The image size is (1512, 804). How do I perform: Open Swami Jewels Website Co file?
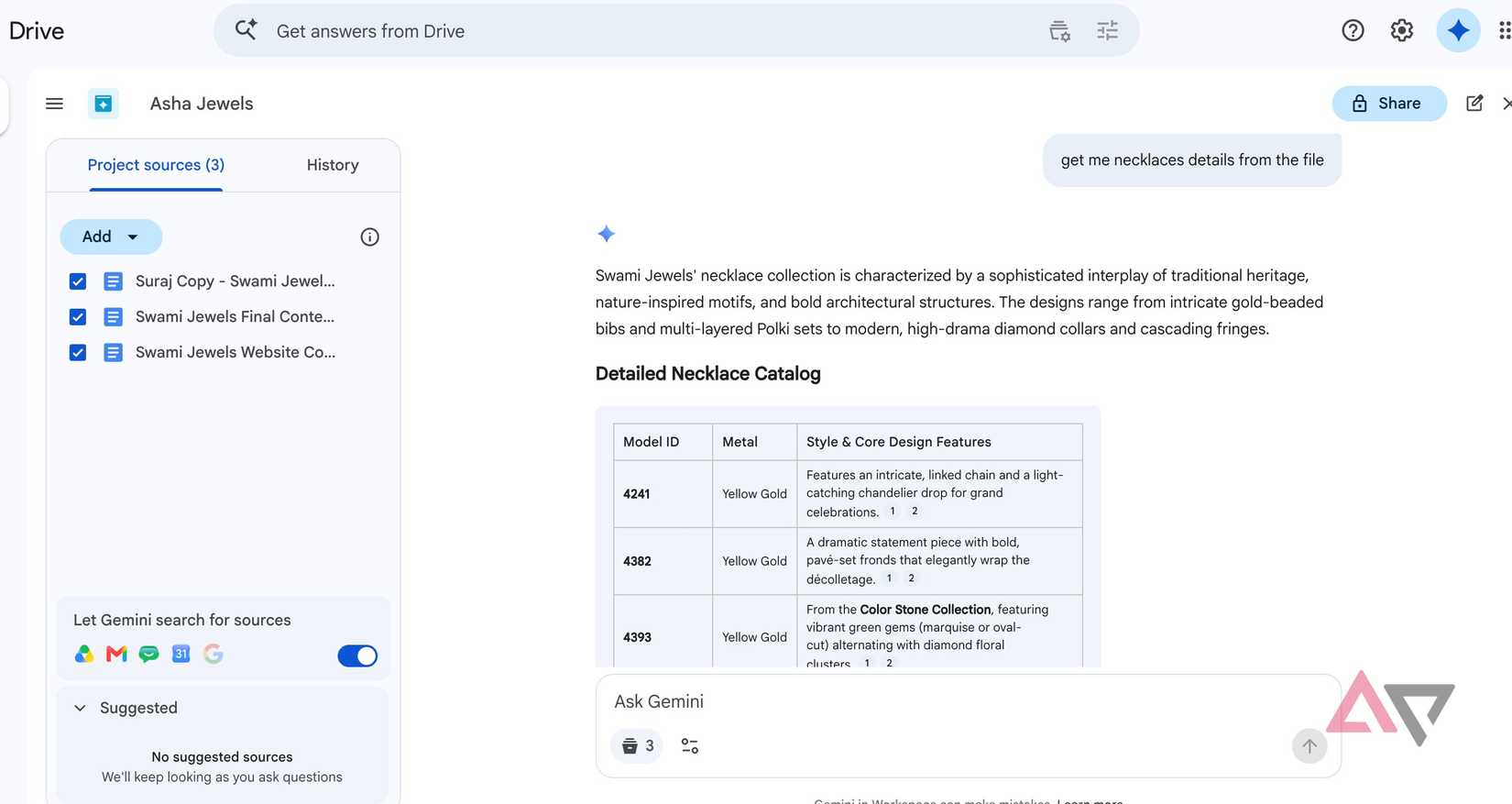click(x=236, y=352)
